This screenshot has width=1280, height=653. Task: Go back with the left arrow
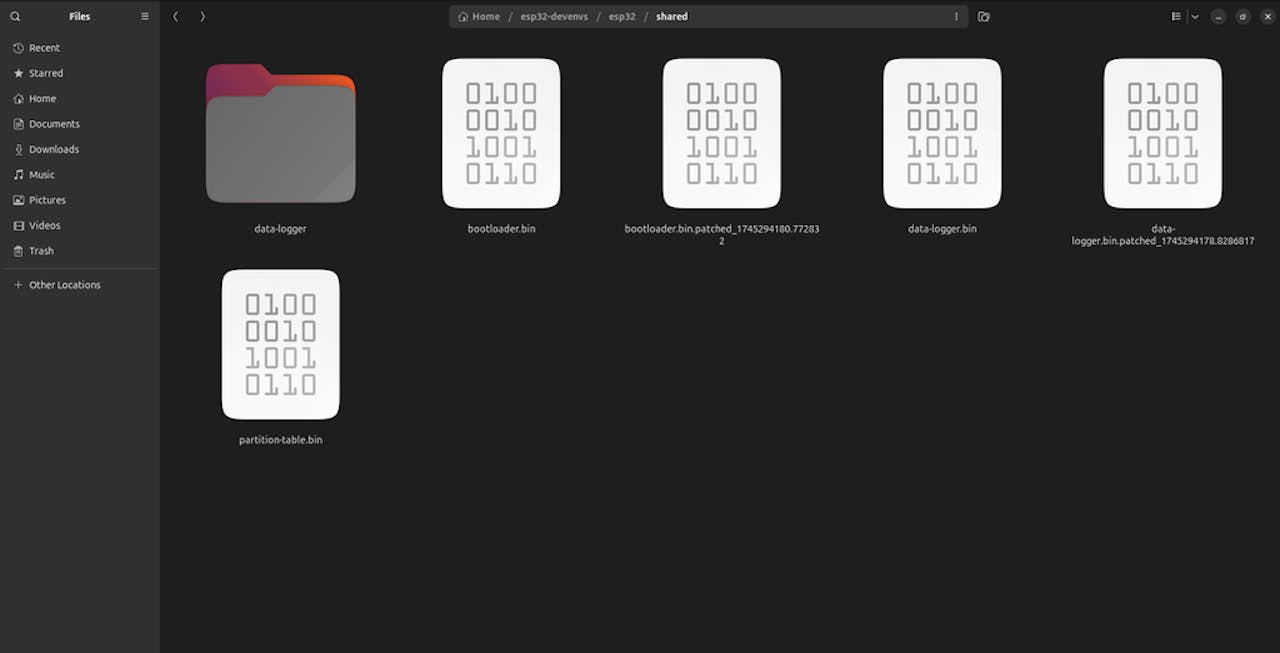point(175,16)
